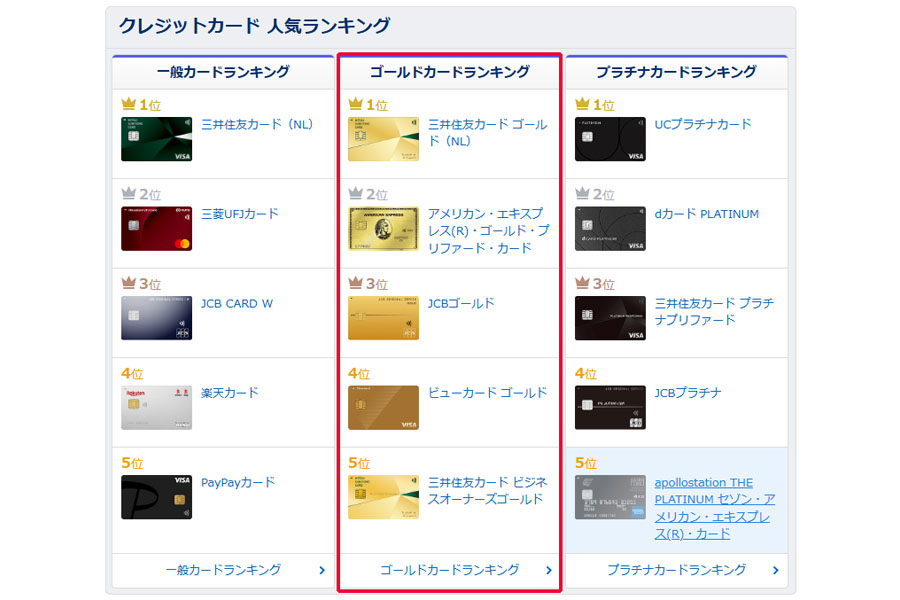Open the 楽天カード text link

tap(230, 393)
